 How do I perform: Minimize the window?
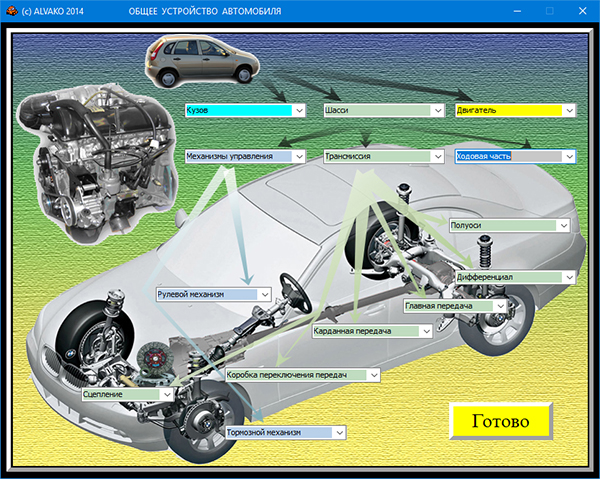(517, 11)
